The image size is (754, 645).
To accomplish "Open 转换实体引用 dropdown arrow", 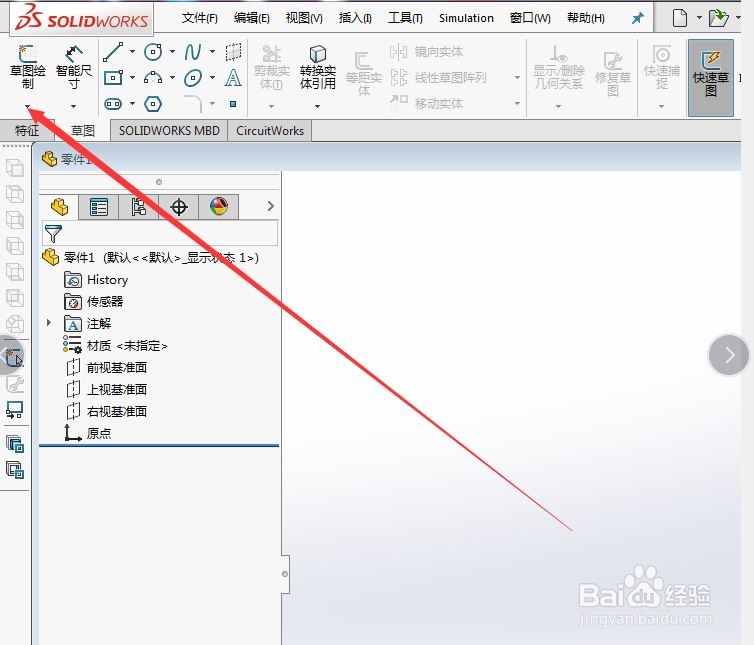I will 317,106.
